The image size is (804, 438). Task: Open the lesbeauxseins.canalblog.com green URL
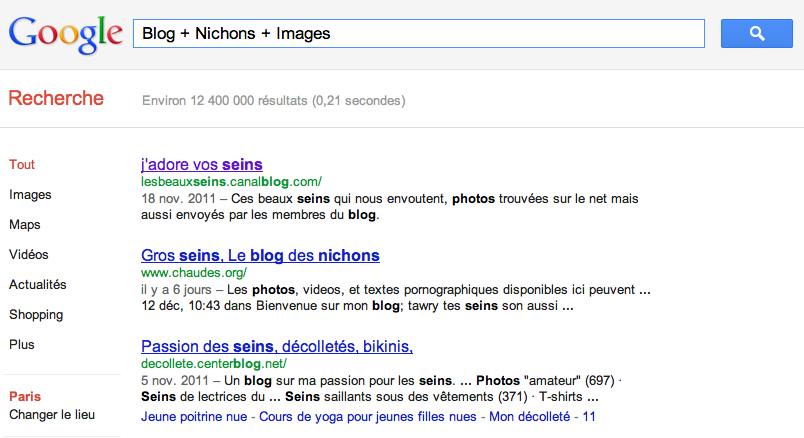pos(231,182)
